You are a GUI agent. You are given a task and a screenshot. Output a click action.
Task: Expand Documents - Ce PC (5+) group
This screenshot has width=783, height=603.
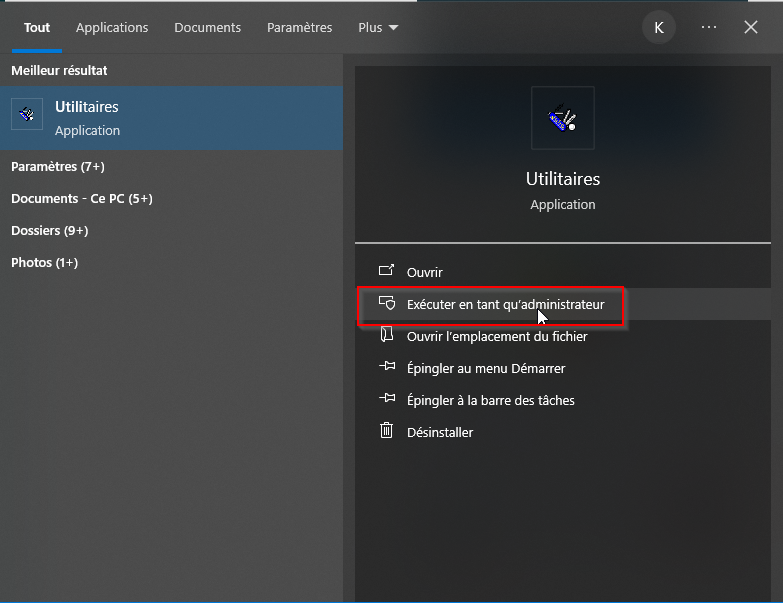pos(82,199)
